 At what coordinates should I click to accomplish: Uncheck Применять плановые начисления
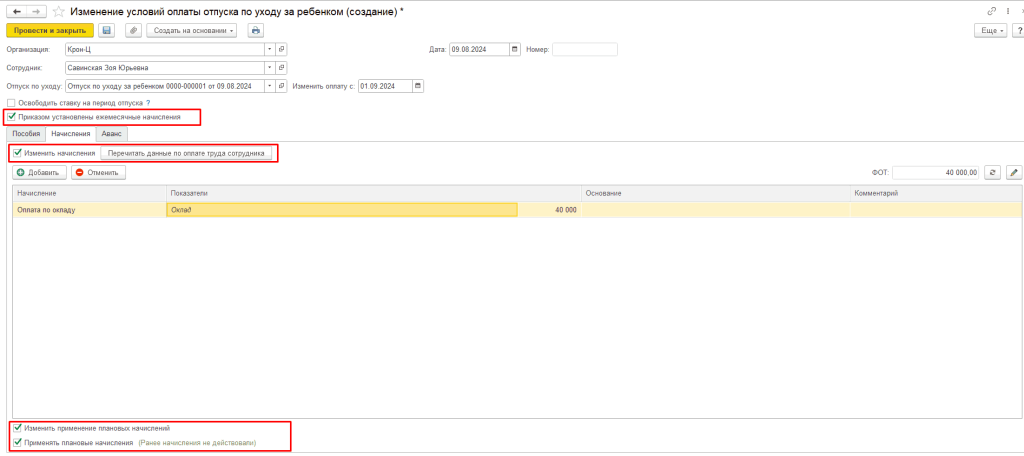(x=18, y=441)
